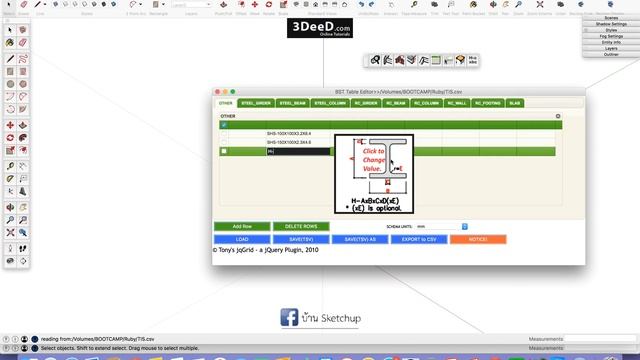
Task: Expand the Fog Settings tray panel
Action: click(x=611, y=36)
